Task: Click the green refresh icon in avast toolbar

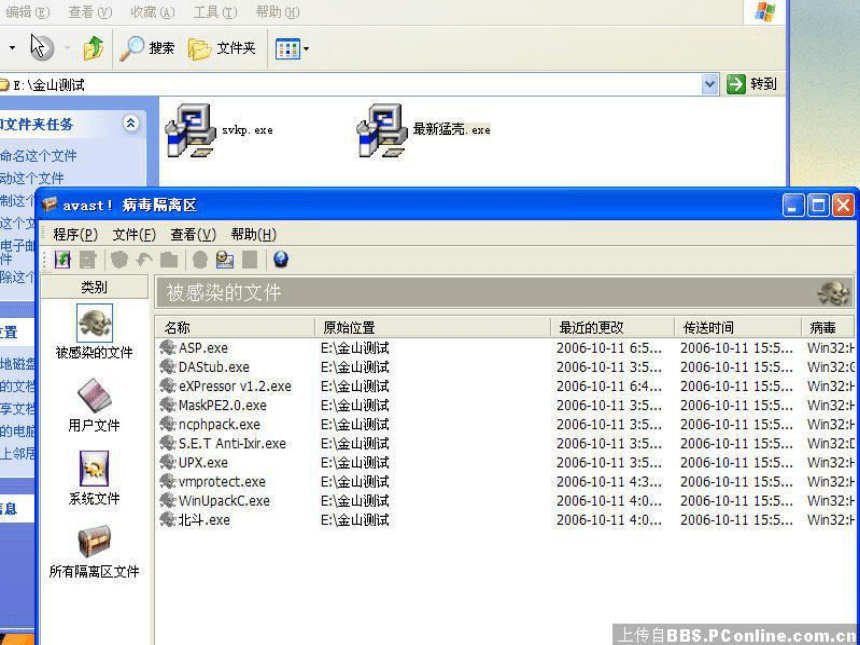Action: pos(63,259)
